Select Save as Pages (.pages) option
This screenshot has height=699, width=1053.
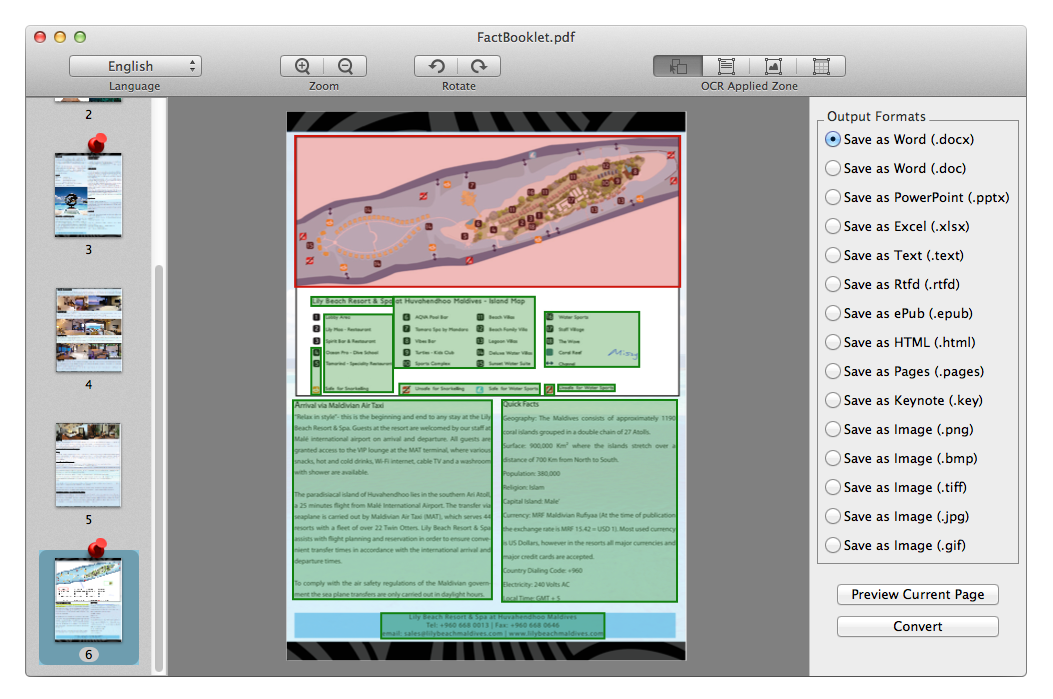[x=905, y=371]
